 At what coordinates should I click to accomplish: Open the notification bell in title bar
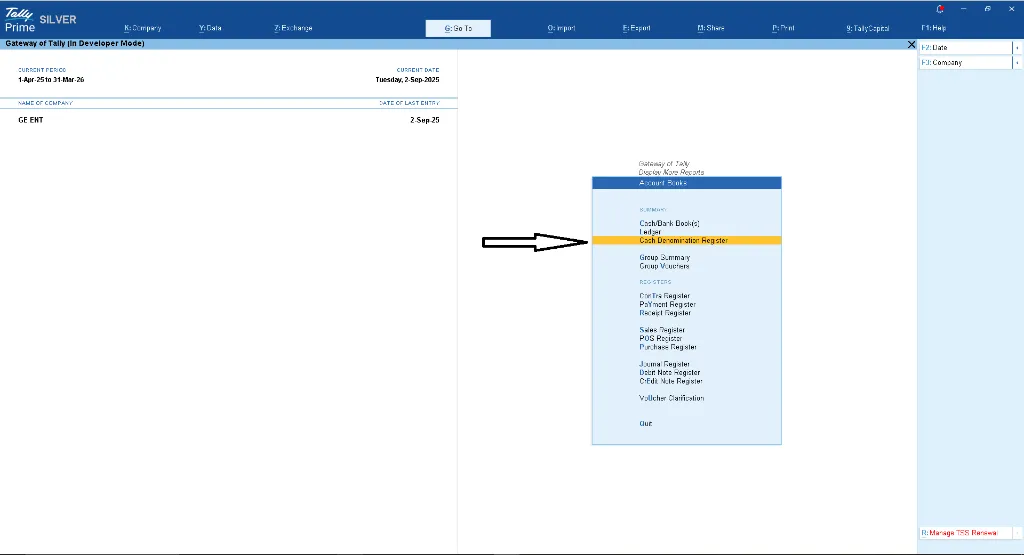940,9
